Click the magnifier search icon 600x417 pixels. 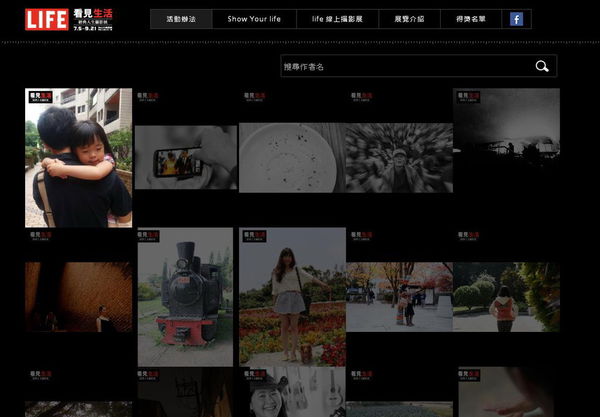pos(542,67)
